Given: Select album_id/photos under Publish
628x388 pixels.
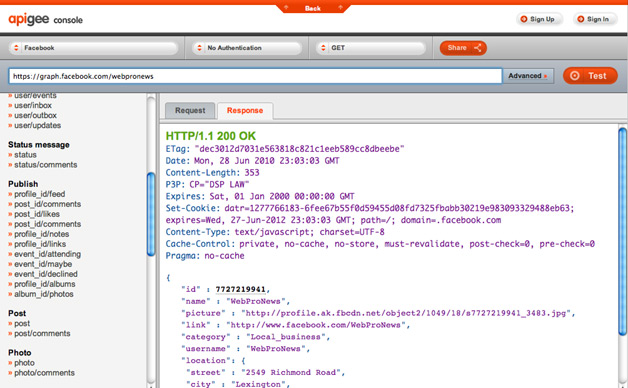Looking at the screenshot, I should pyautogui.click(x=44, y=294).
